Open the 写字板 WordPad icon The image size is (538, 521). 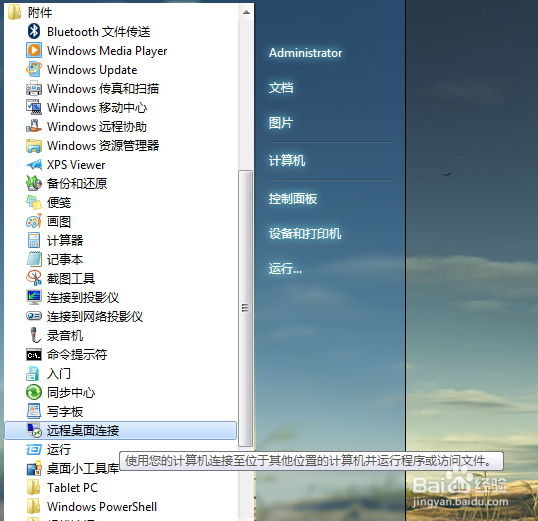34,411
